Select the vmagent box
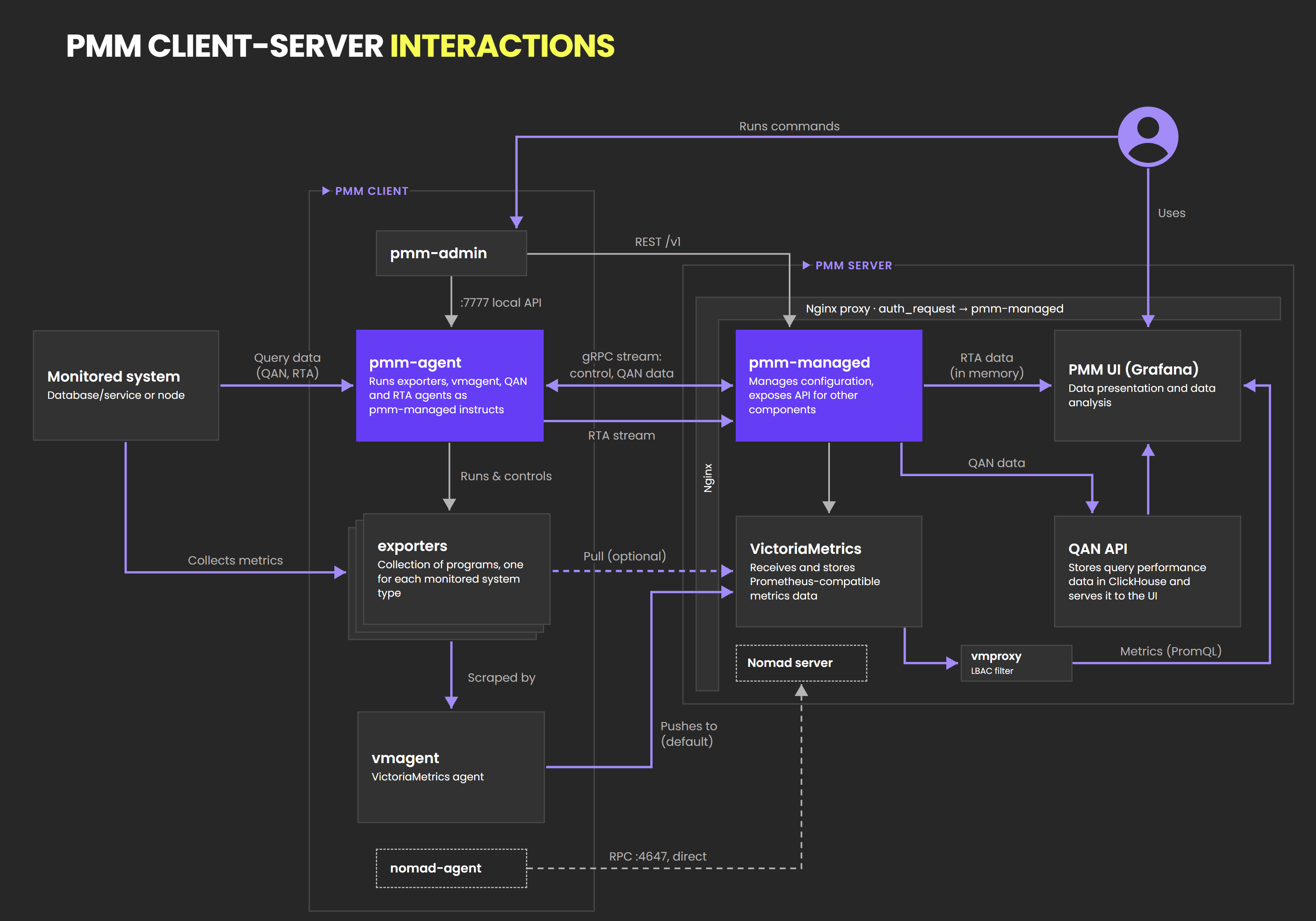Screen dimensions: 1316x921 451,767
